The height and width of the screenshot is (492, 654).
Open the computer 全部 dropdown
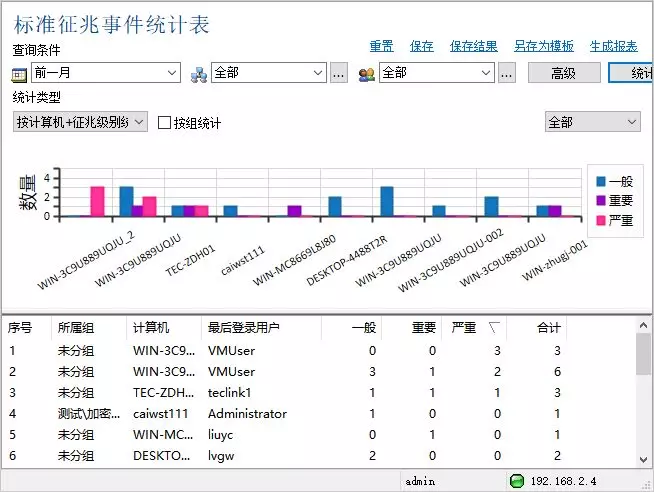[x=269, y=73]
